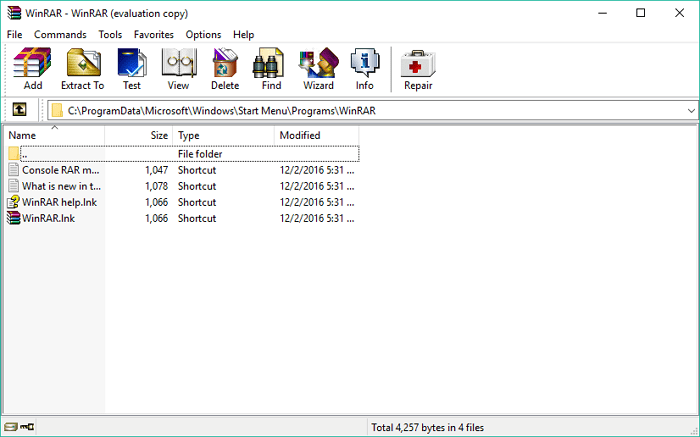Click the Add archive toolbar icon
700x437 pixels.
click(33, 69)
